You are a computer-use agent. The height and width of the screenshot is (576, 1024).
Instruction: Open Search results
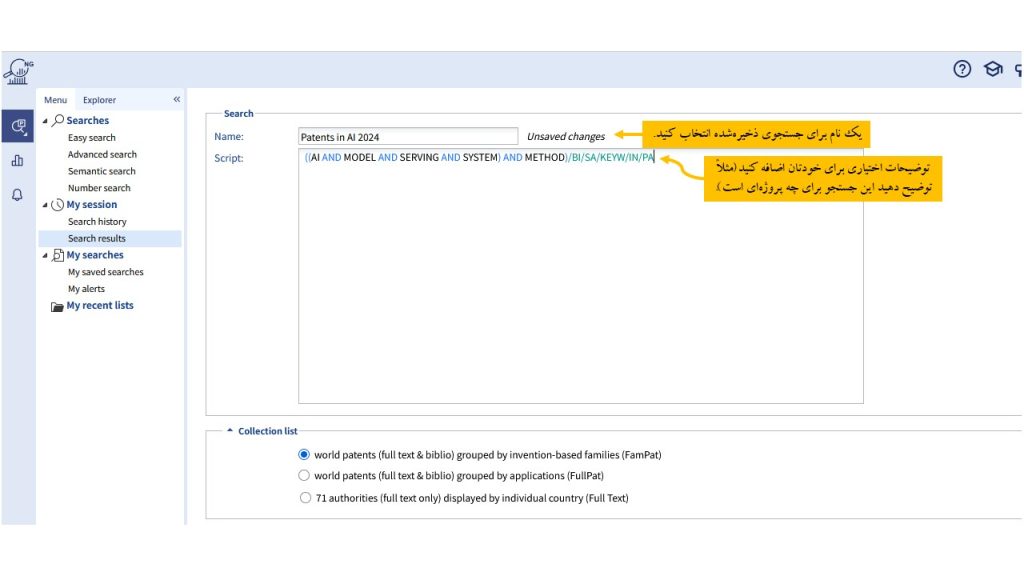pyautogui.click(x=110, y=238)
